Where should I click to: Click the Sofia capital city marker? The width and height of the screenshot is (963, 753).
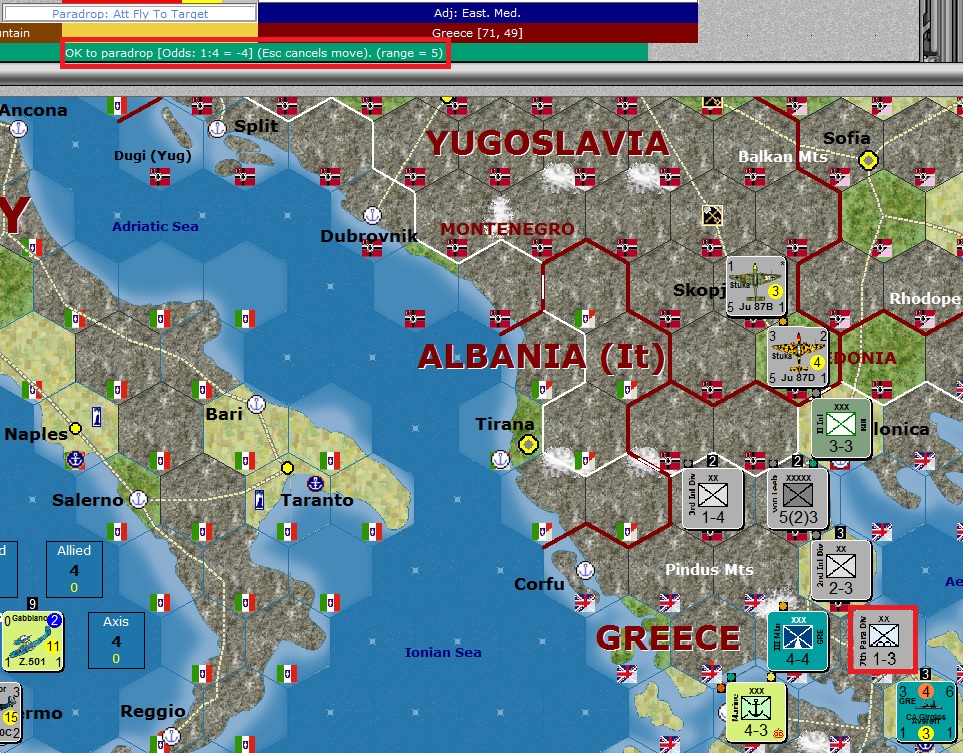pos(868,161)
